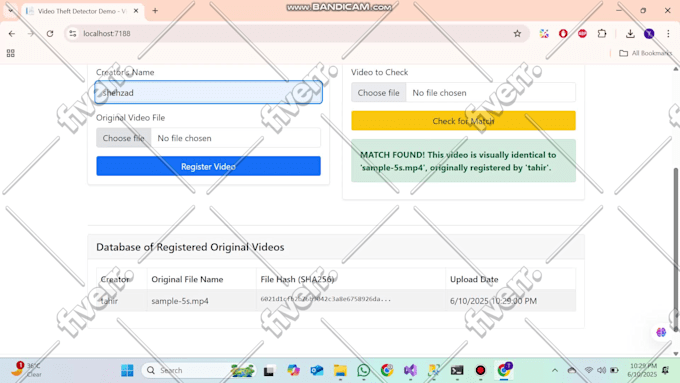
Task: Click the Database of Registered Original Videos heading
Action: click(x=190, y=247)
